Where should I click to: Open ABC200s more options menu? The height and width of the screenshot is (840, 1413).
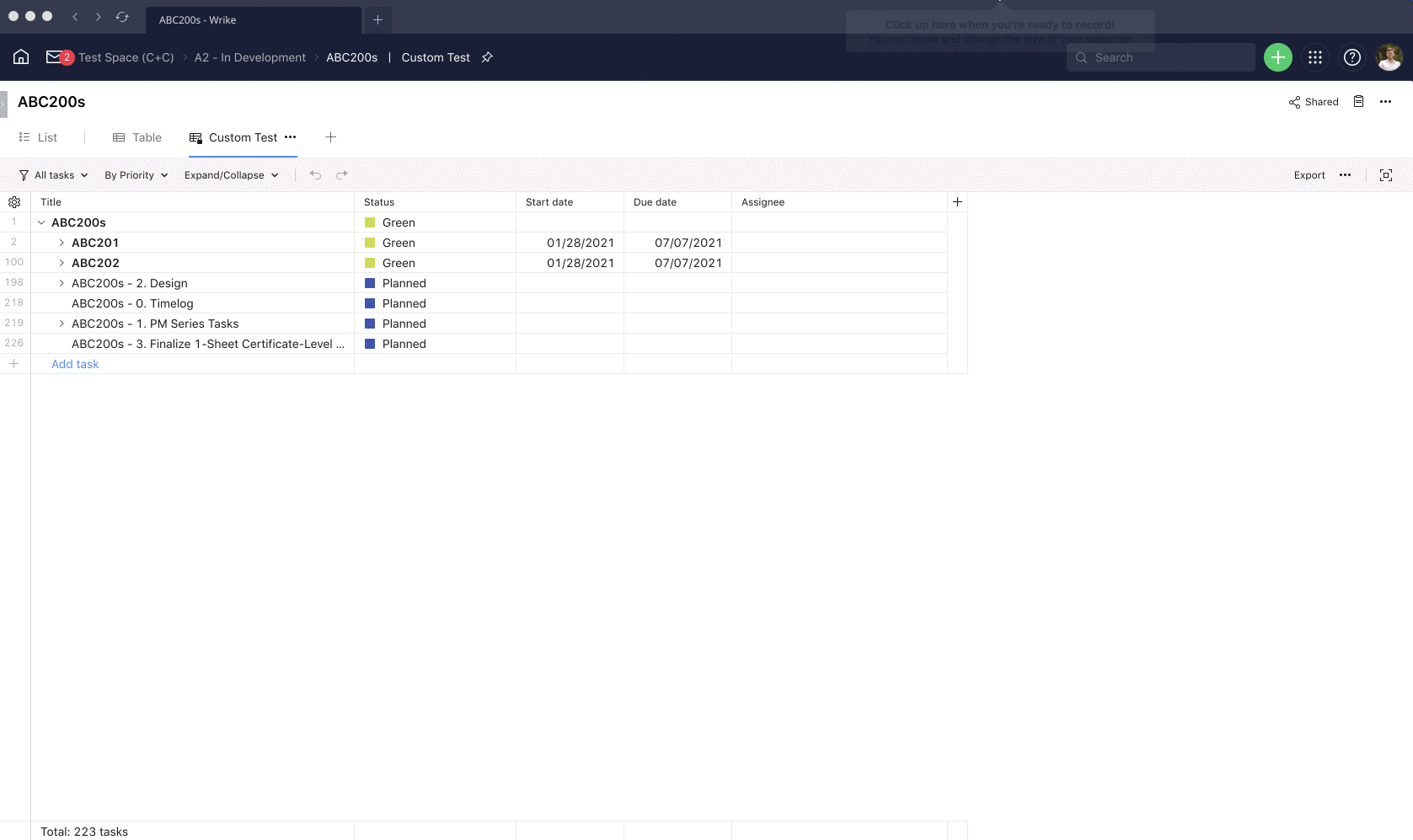1385,102
